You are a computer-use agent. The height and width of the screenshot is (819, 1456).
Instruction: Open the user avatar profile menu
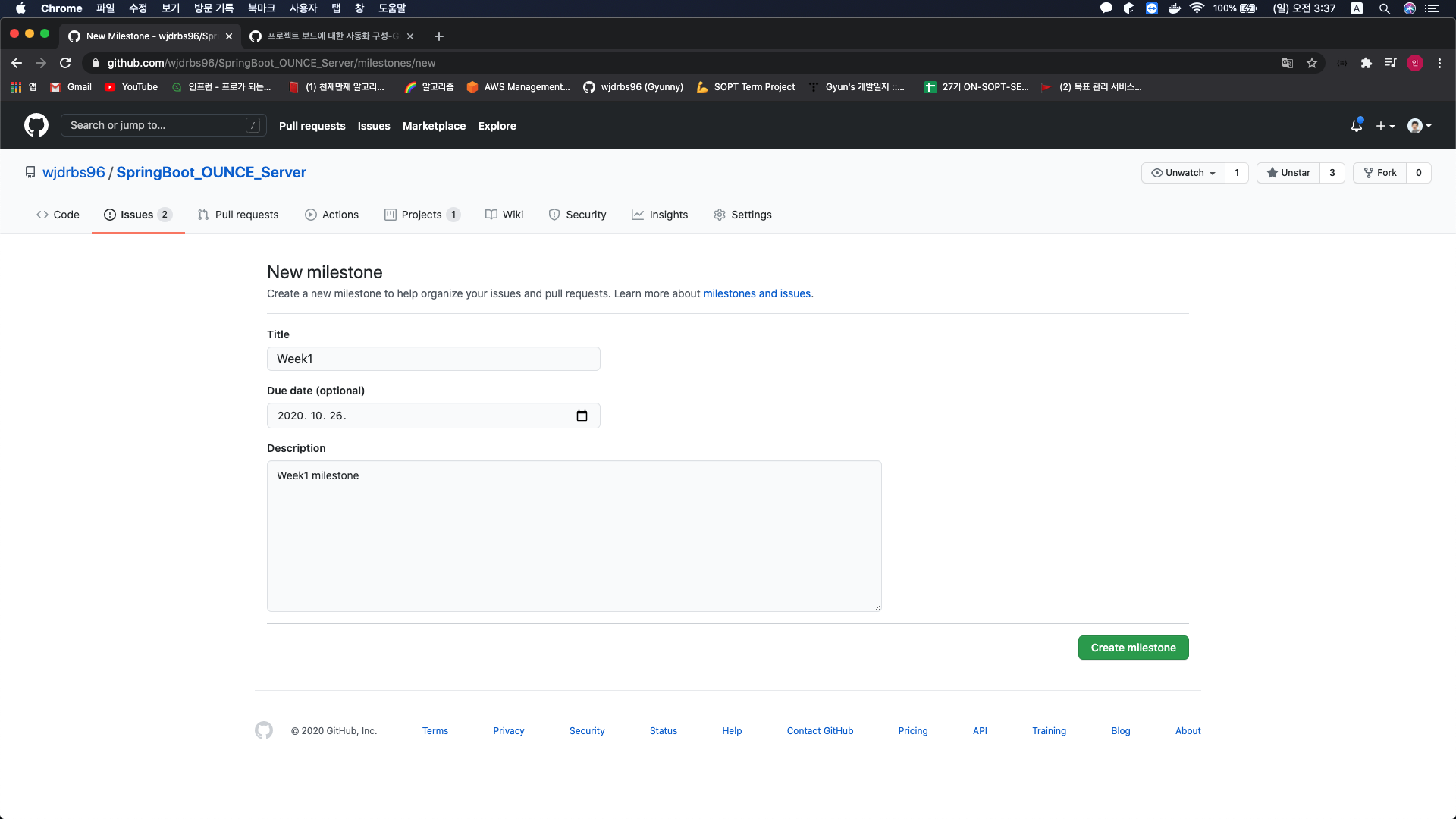[x=1419, y=126]
